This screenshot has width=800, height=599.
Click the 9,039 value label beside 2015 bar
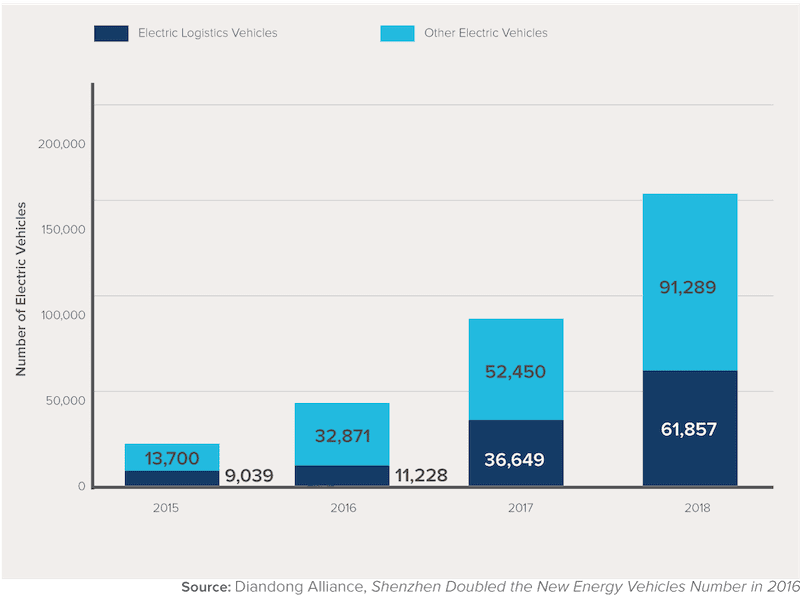tap(249, 475)
